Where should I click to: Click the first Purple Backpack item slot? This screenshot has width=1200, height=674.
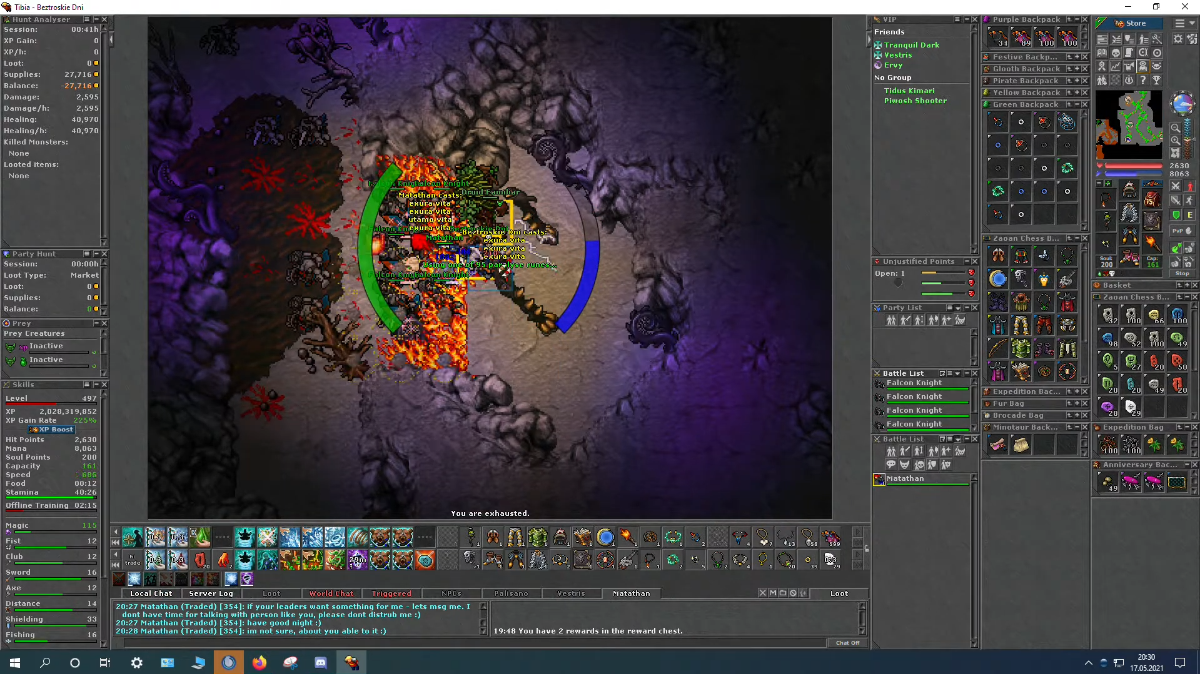998,38
